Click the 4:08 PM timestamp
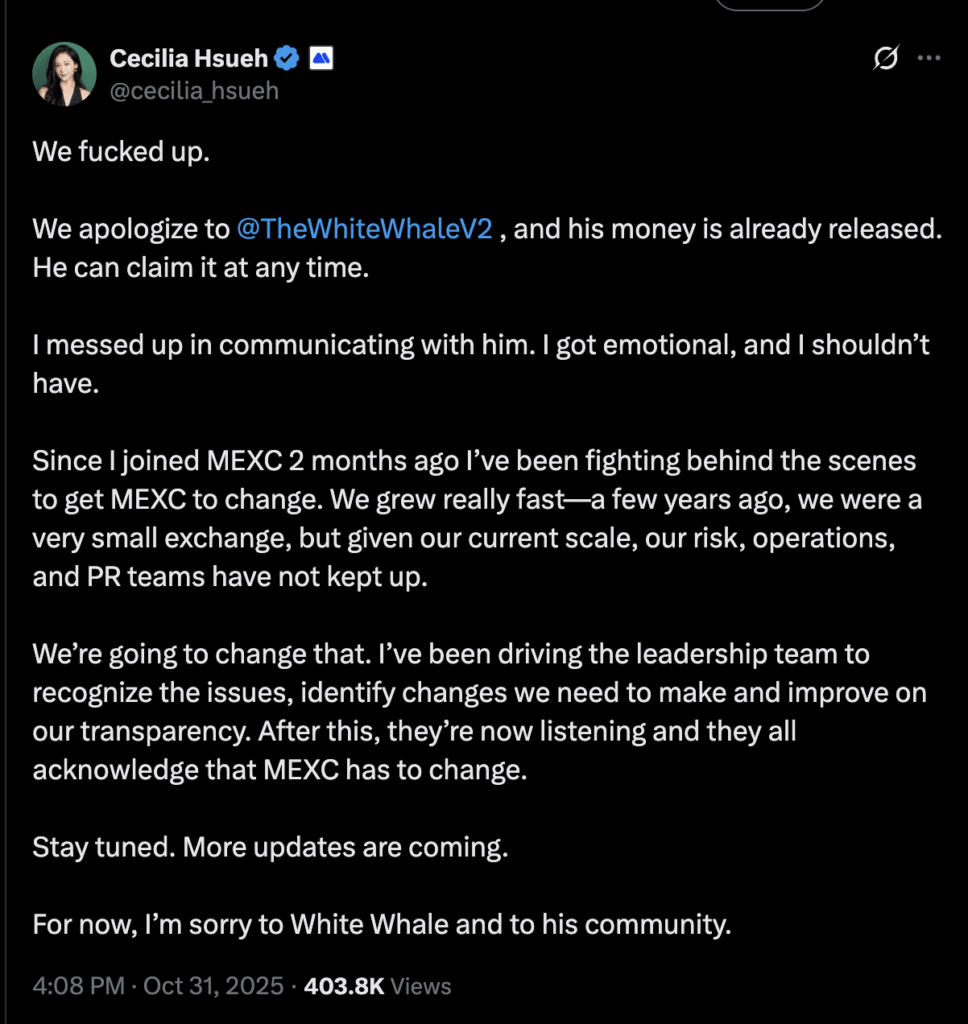Image resolution: width=968 pixels, height=1024 pixels. pyautogui.click(x=77, y=986)
